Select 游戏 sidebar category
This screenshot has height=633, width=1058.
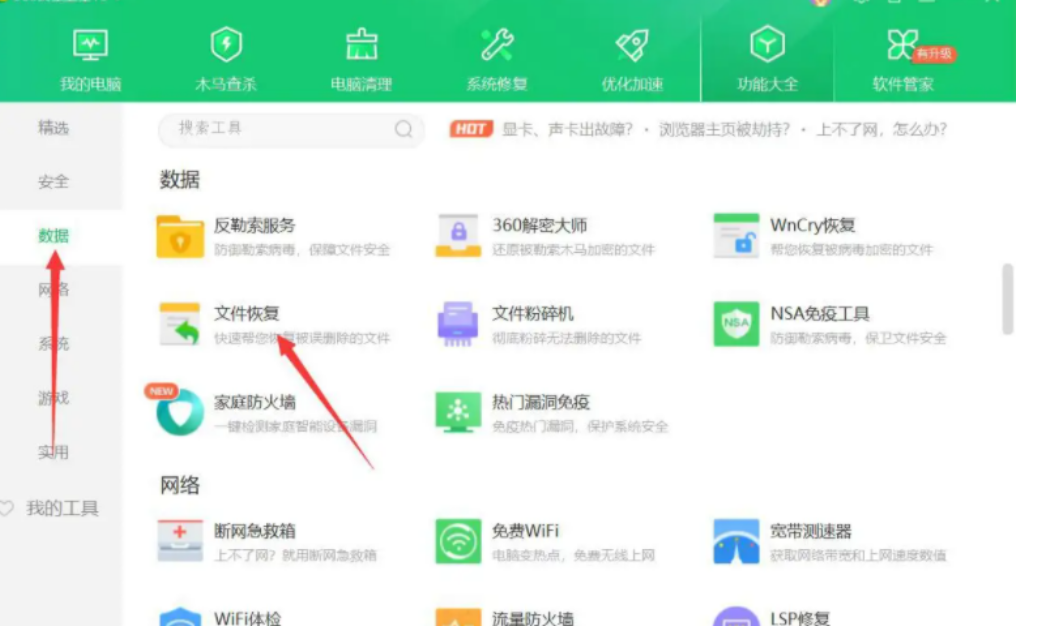53,398
